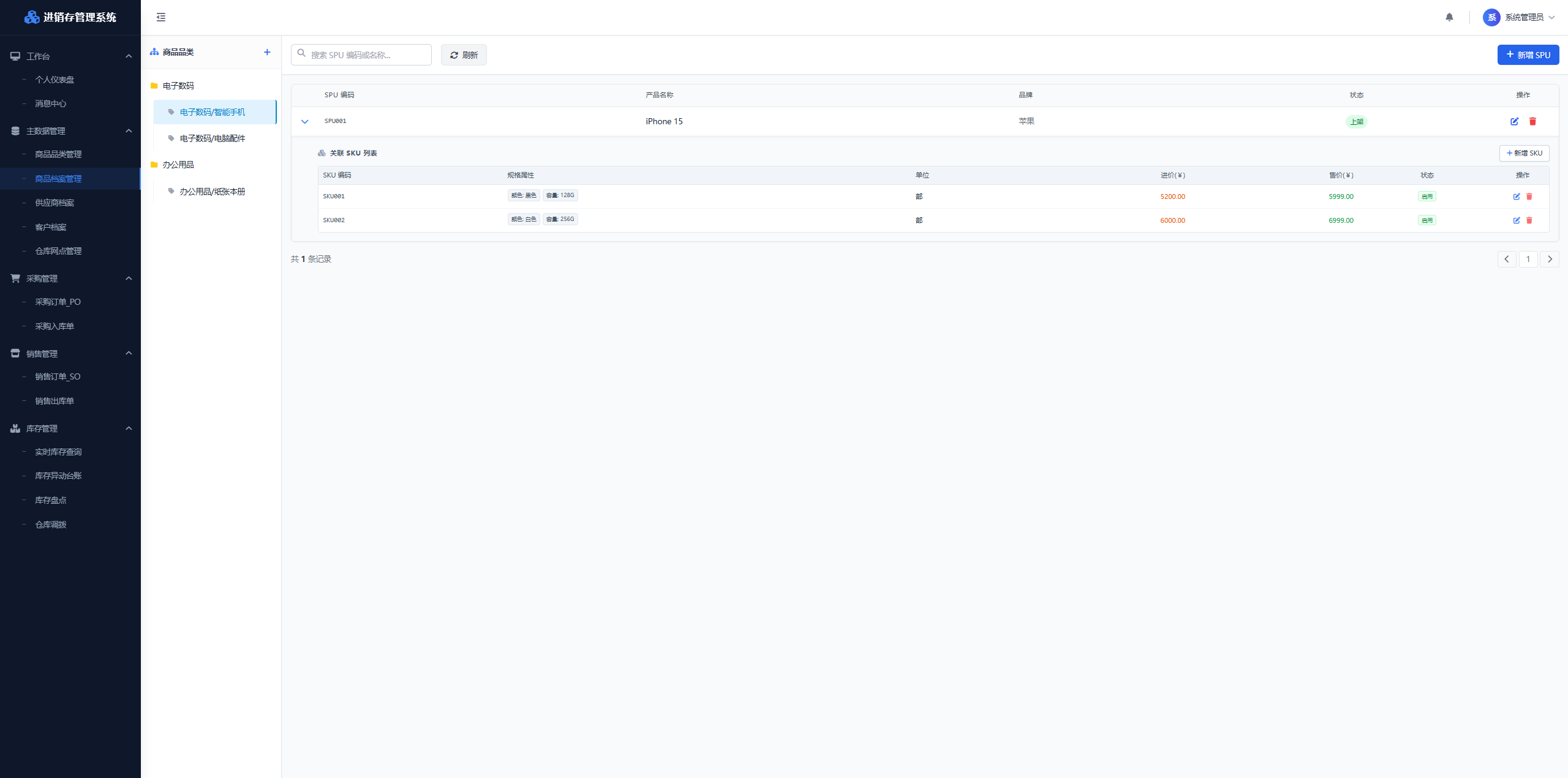The height and width of the screenshot is (778, 1568).
Task: Go to next page arrow
Action: tap(1550, 259)
